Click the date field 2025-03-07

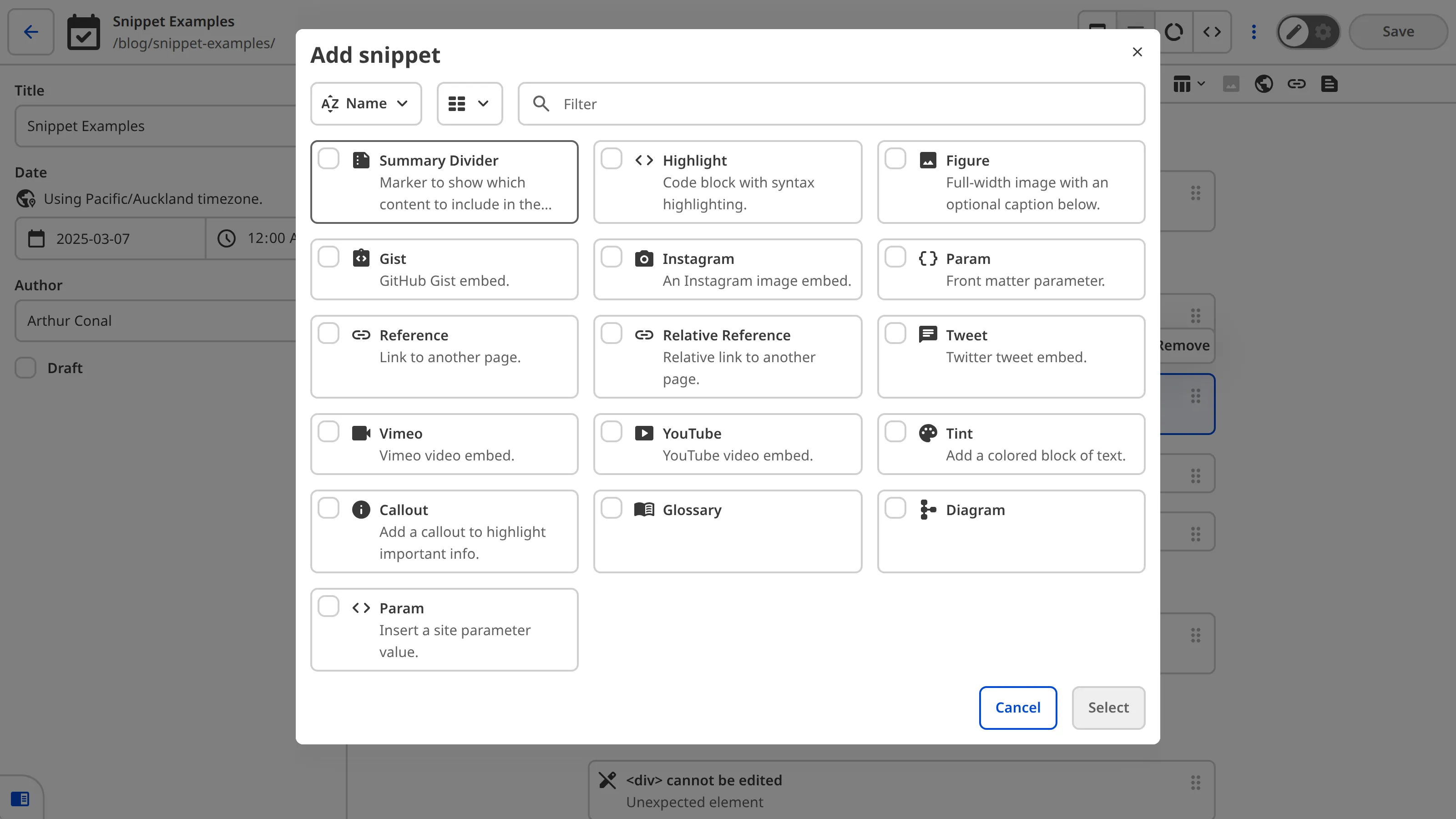tap(110, 238)
